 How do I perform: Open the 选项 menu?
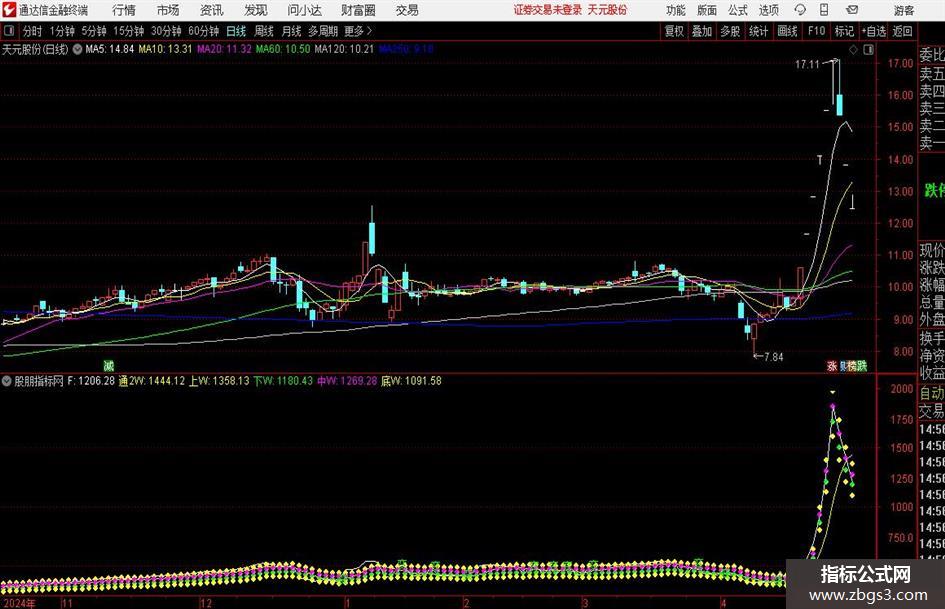[768, 10]
